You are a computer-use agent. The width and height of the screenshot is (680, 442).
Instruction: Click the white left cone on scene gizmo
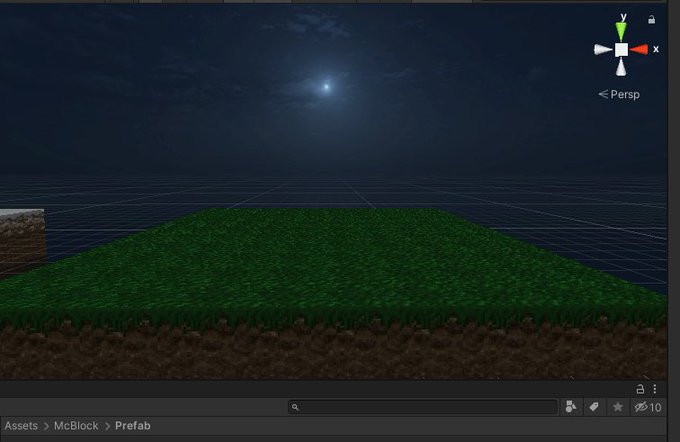click(603, 50)
